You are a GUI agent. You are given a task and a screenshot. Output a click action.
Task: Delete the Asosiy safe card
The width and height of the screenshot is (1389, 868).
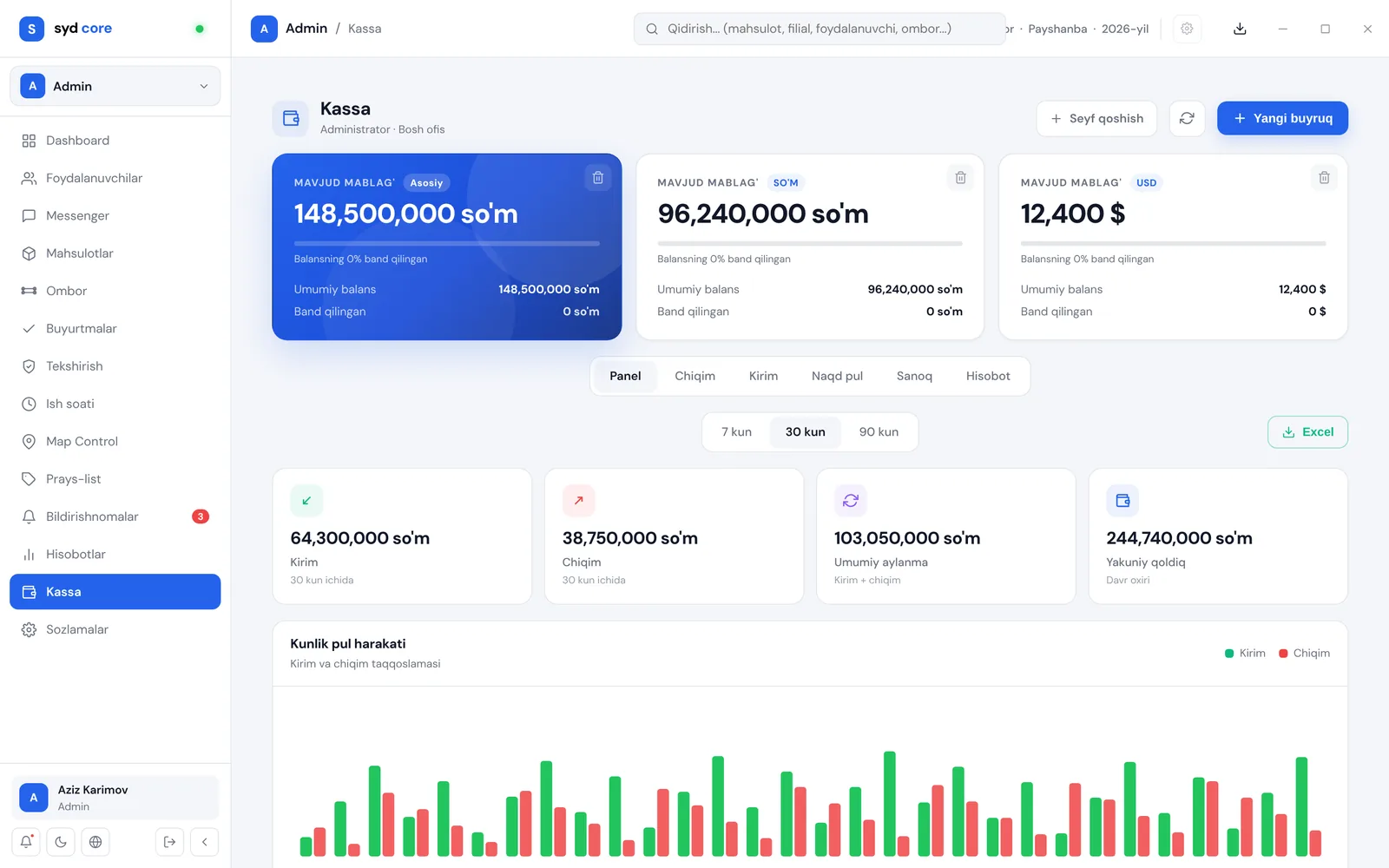pyautogui.click(x=598, y=178)
